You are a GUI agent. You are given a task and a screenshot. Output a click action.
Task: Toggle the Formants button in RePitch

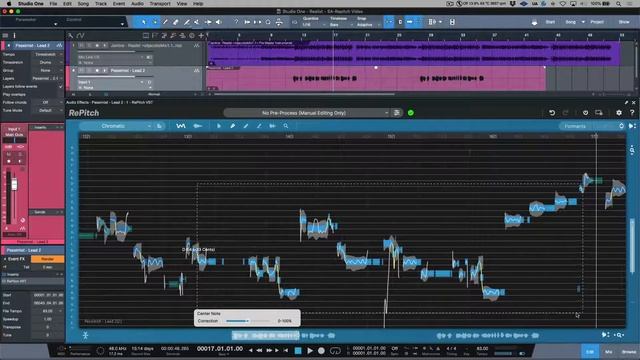[x=575, y=126]
